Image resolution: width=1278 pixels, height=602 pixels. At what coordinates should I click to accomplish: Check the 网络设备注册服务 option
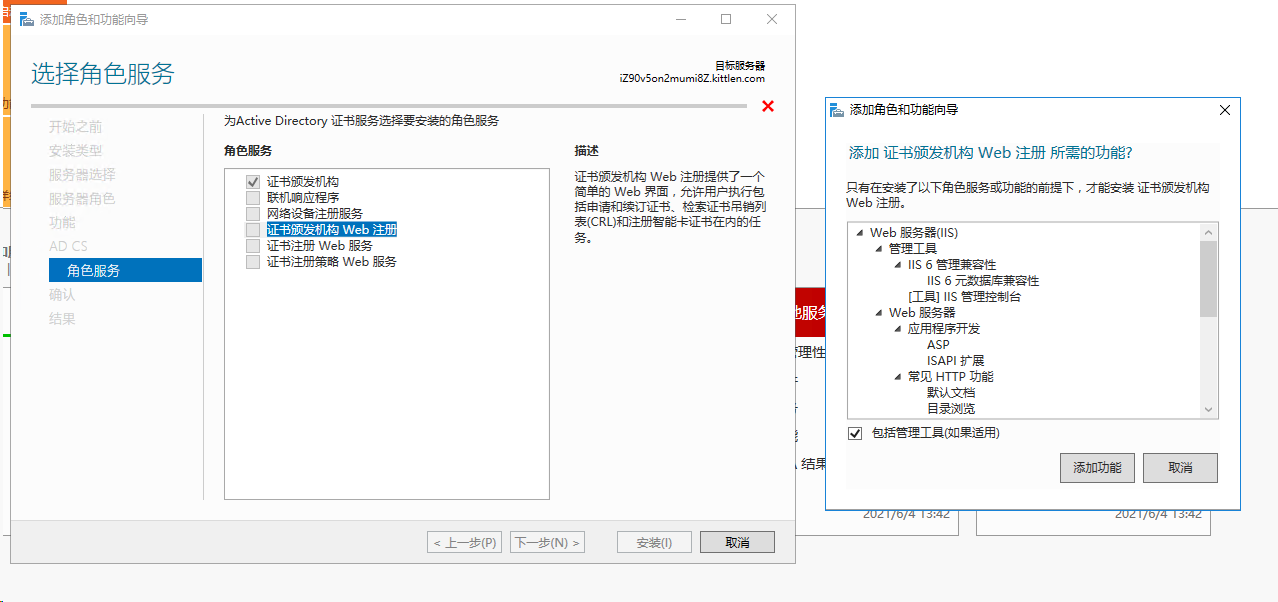(253, 213)
